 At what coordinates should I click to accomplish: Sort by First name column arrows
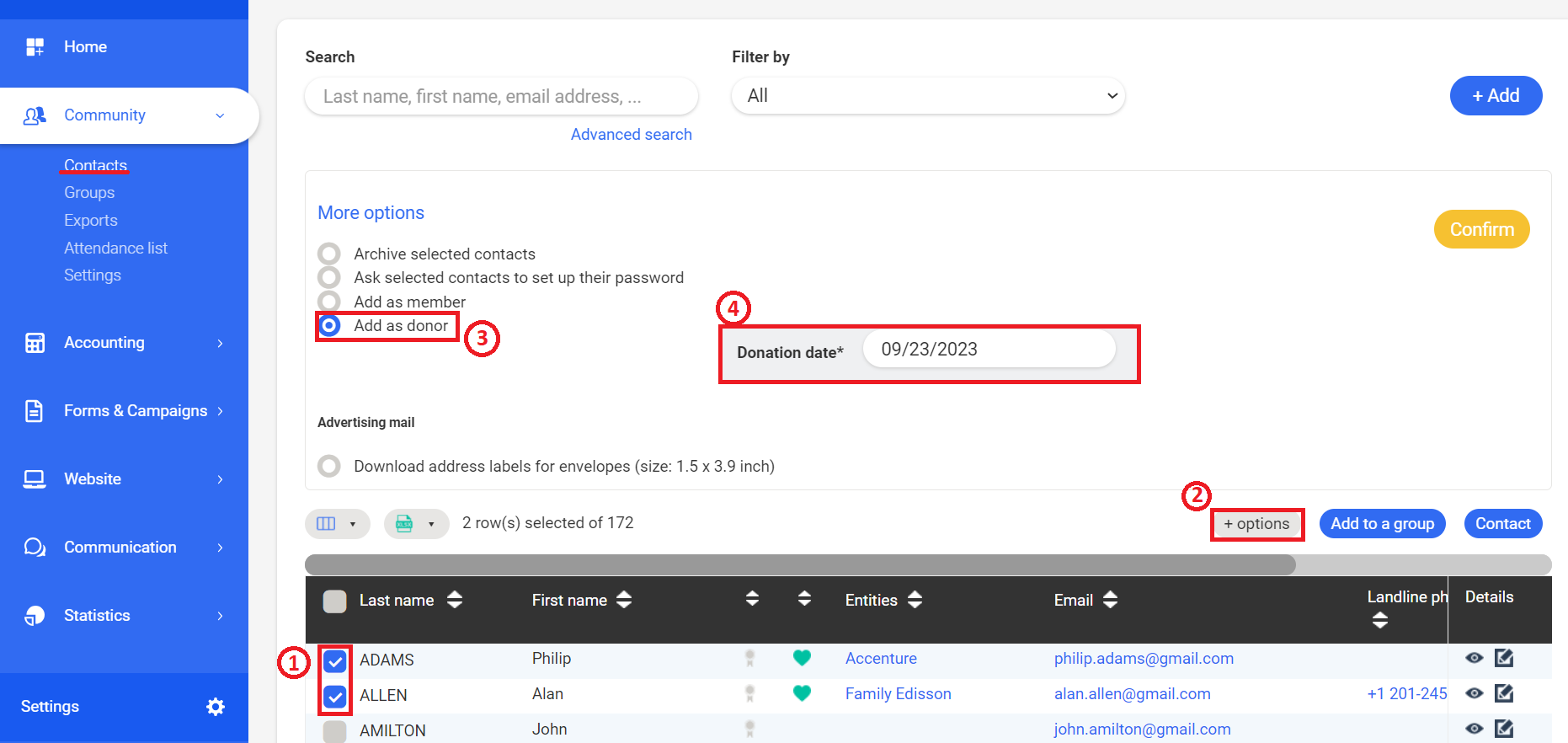click(624, 600)
